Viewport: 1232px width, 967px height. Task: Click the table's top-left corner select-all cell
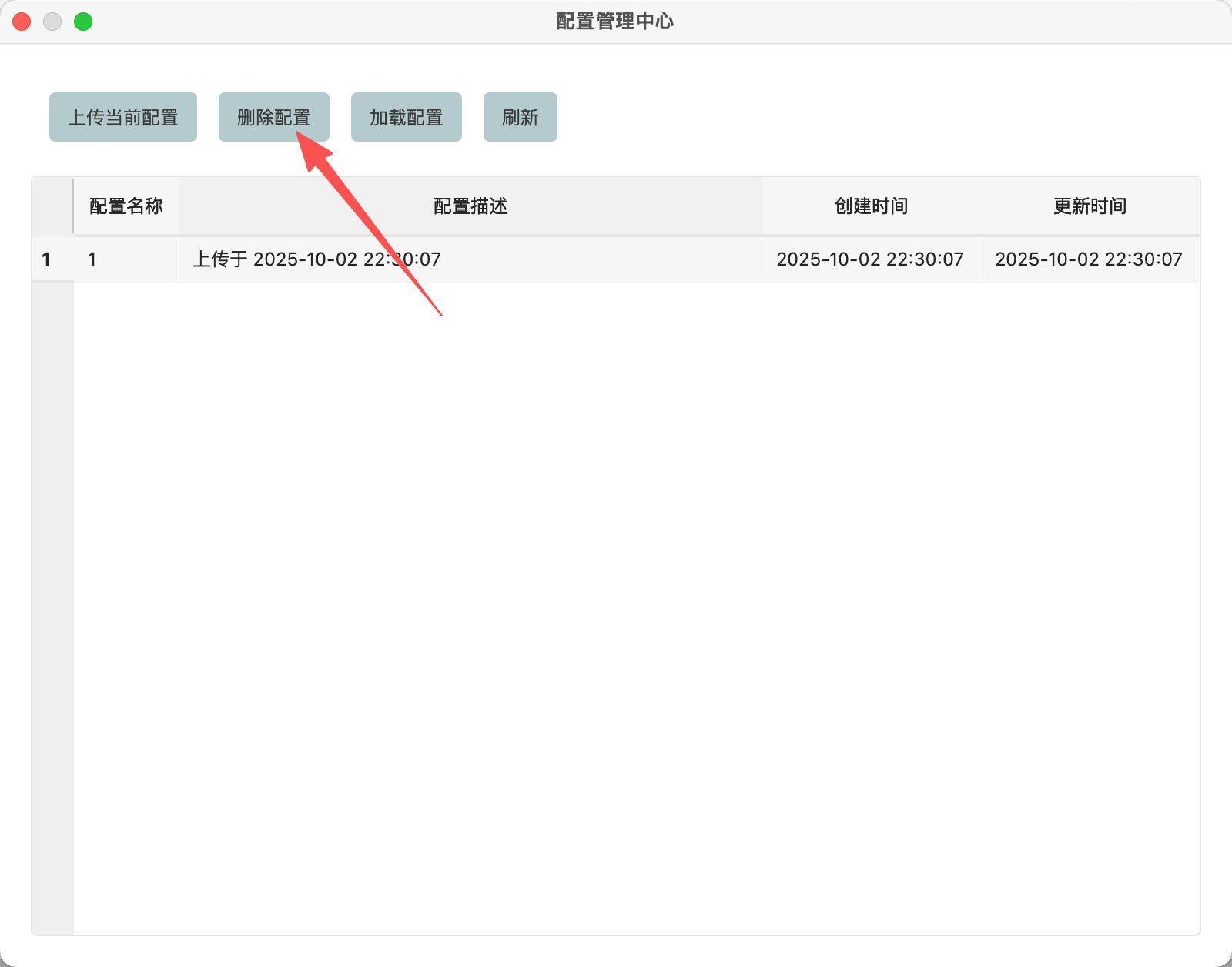coord(52,206)
